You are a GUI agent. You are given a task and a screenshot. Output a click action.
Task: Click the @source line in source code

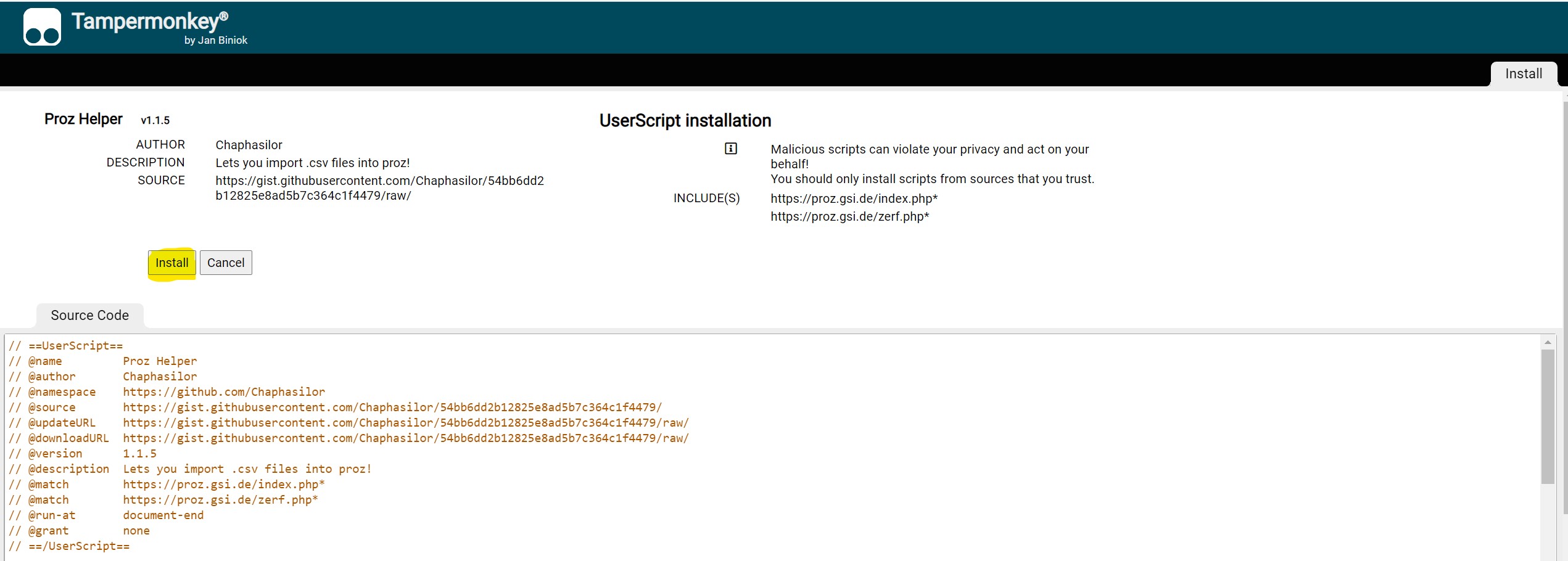click(335, 407)
